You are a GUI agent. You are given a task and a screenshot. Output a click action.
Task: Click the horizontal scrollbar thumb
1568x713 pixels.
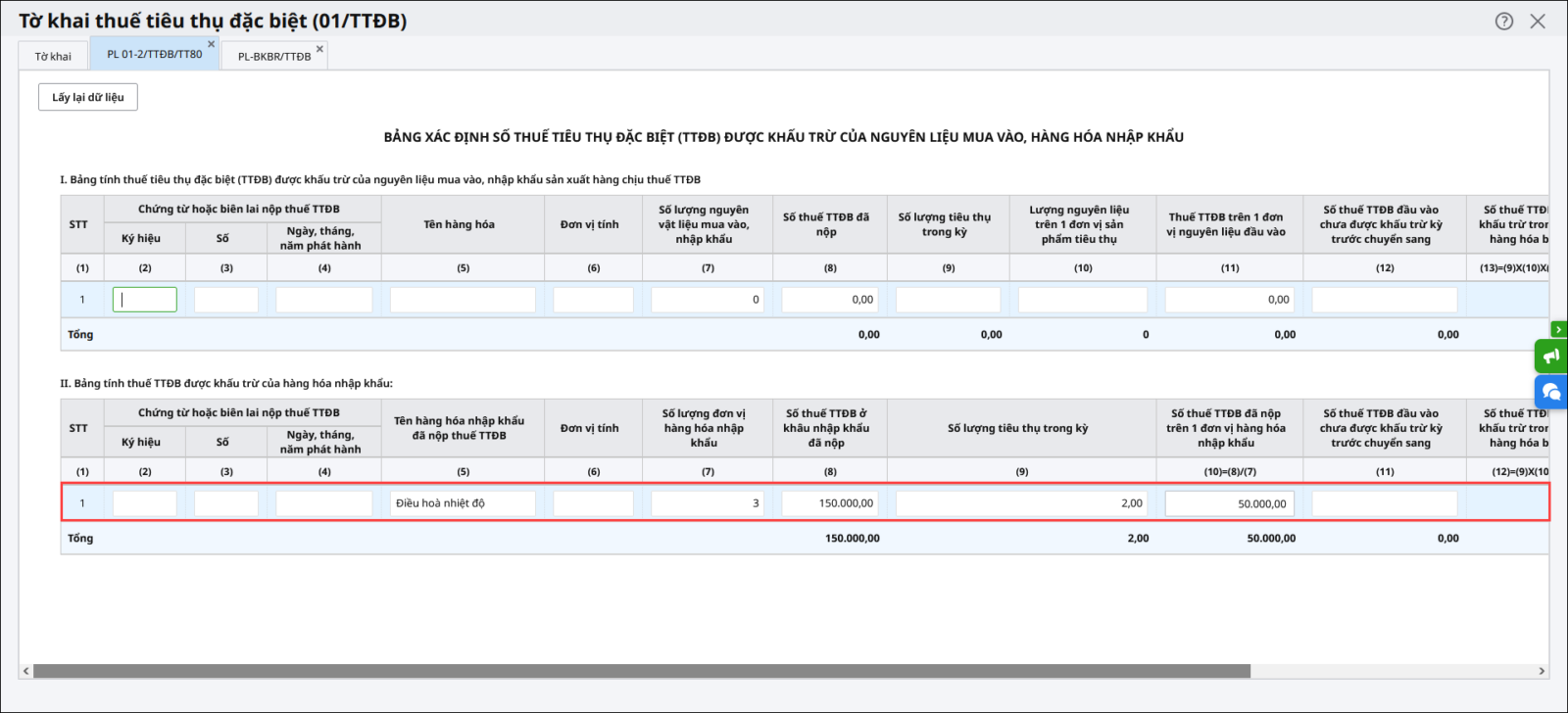pyautogui.click(x=642, y=671)
